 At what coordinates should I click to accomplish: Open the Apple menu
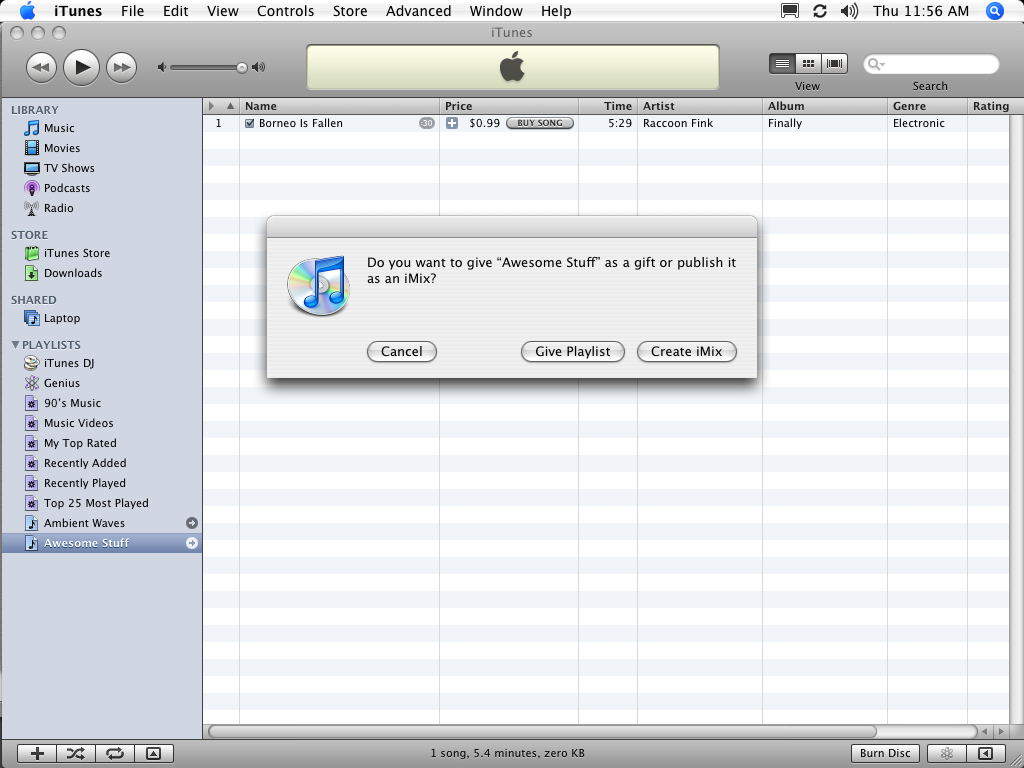tap(27, 11)
